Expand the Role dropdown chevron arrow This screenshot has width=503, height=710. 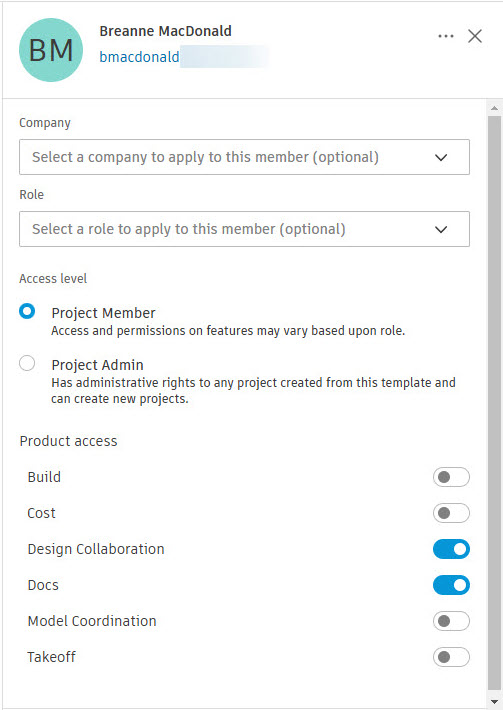click(441, 230)
